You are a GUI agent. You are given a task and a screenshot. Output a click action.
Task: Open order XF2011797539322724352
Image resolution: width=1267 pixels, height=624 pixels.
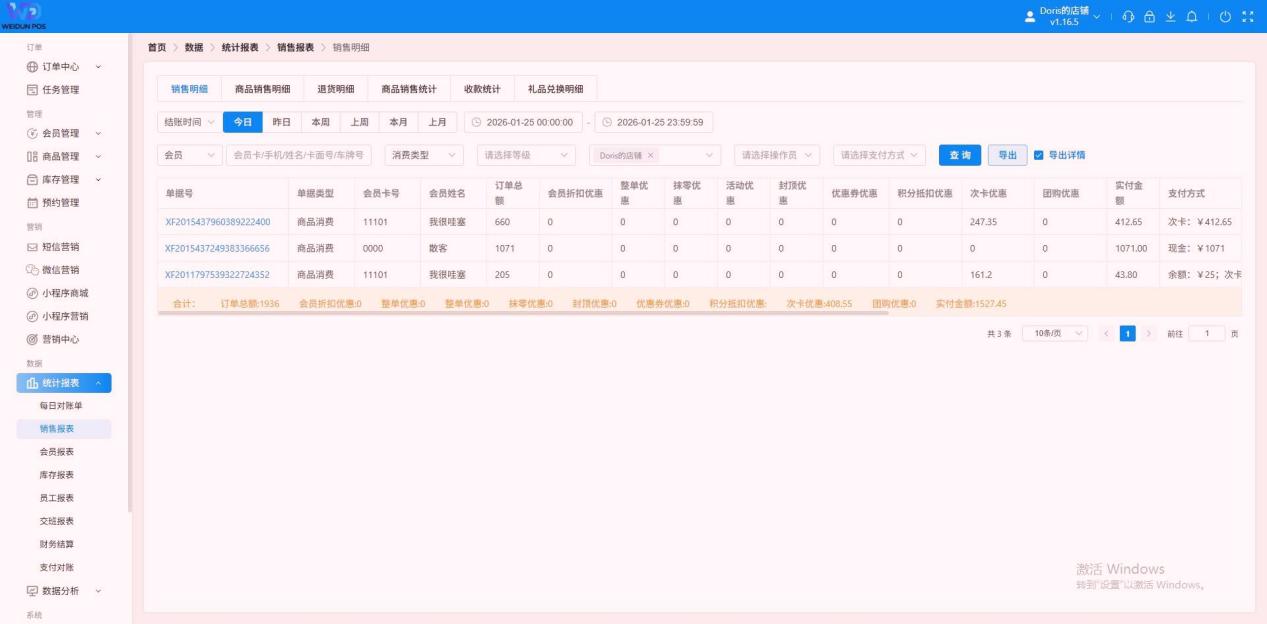(218, 274)
